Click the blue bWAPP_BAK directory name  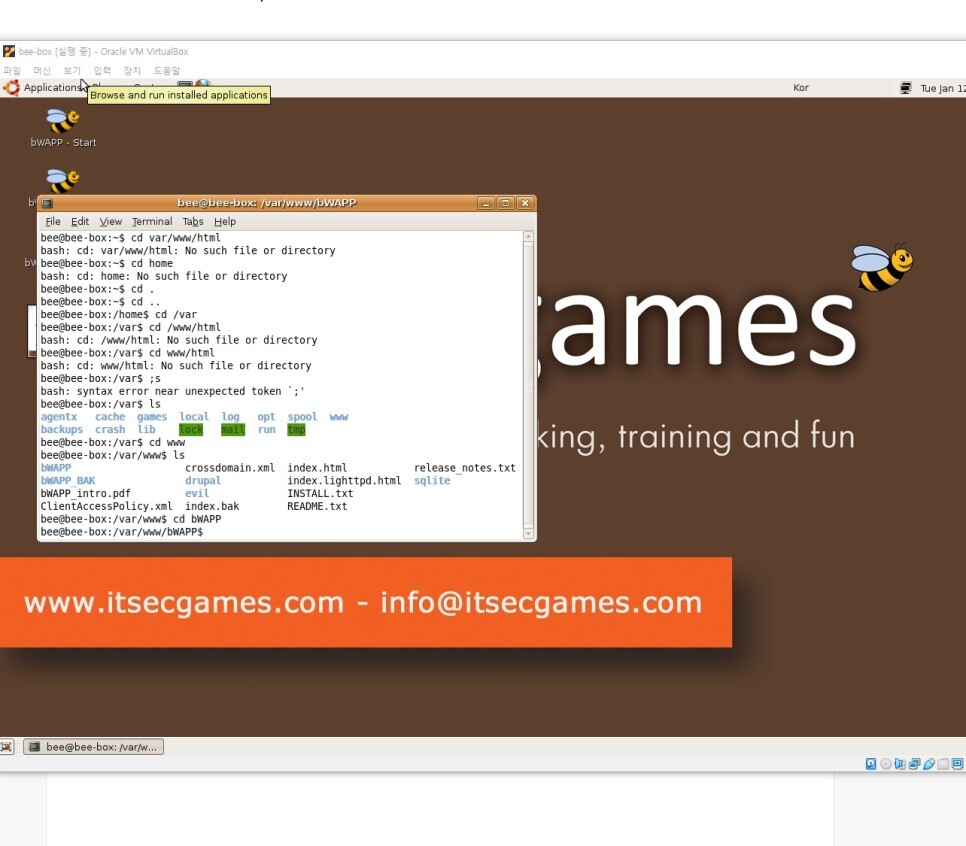coord(68,481)
